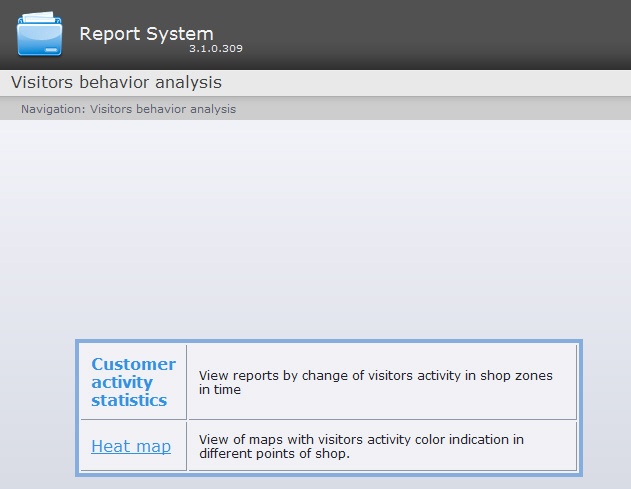The height and width of the screenshot is (489, 631).
Task: Click the blank area left of menu table
Action: tap(38, 408)
